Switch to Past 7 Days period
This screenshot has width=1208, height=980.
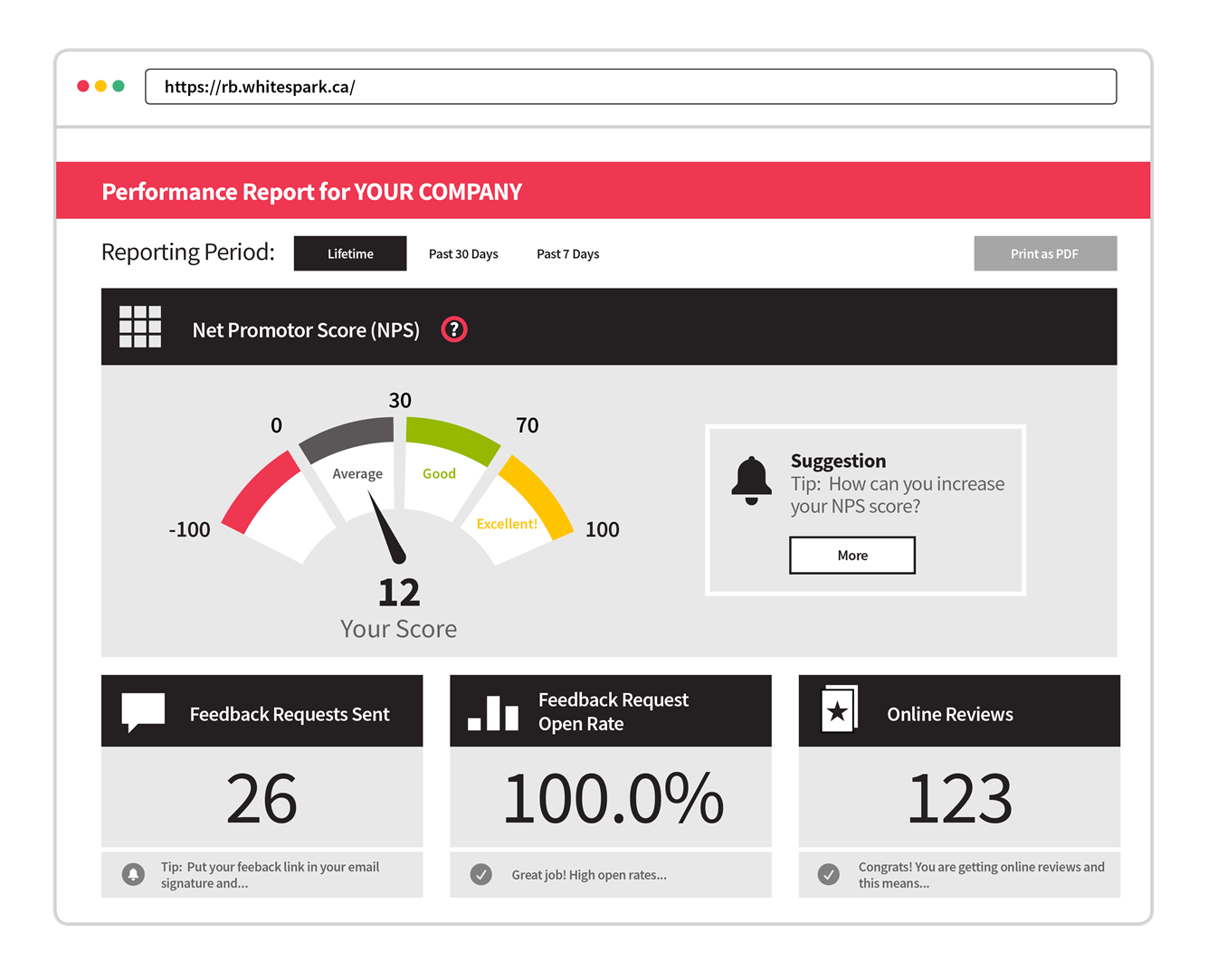tap(567, 254)
